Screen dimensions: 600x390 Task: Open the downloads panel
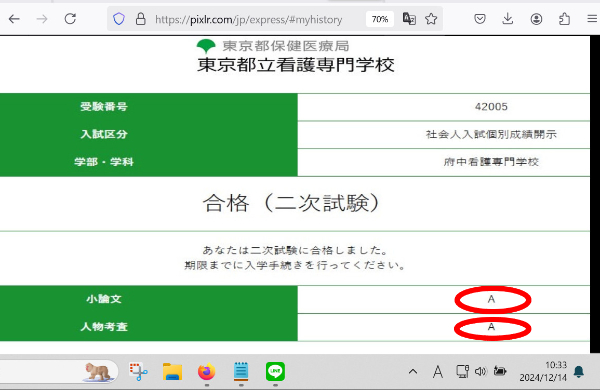pyautogui.click(x=508, y=18)
